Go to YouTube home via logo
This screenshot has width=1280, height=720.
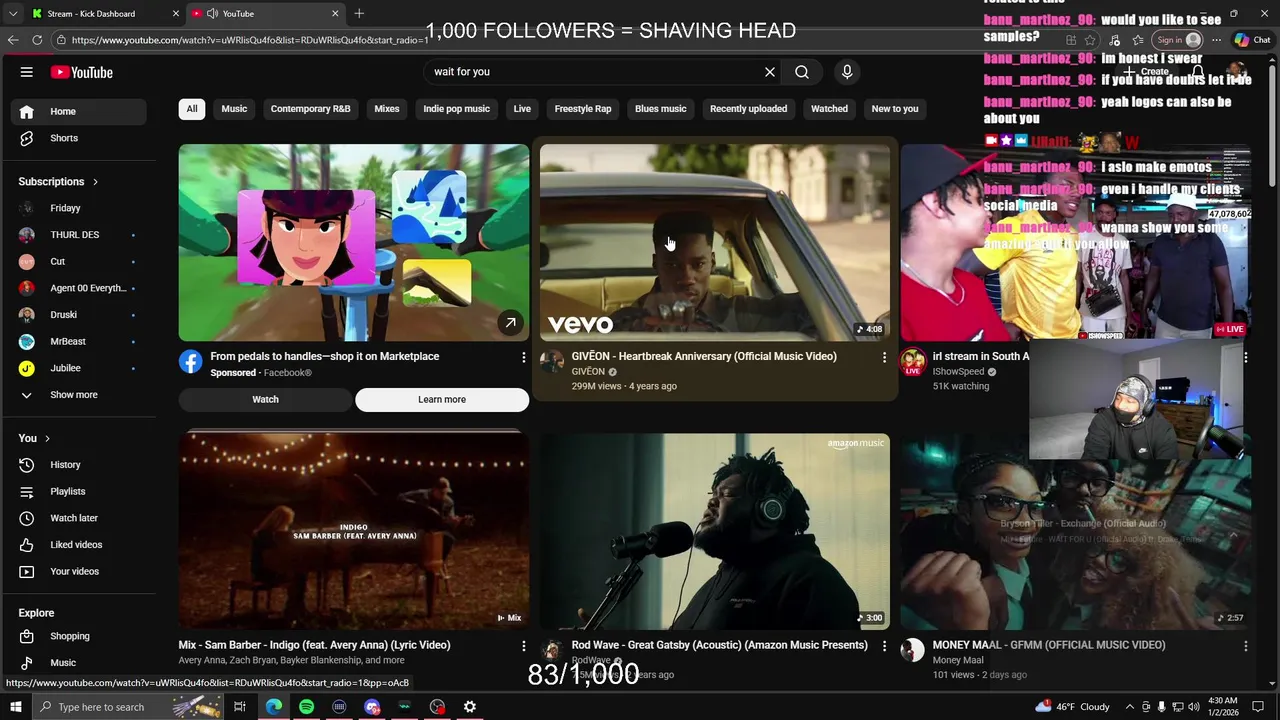click(x=82, y=72)
